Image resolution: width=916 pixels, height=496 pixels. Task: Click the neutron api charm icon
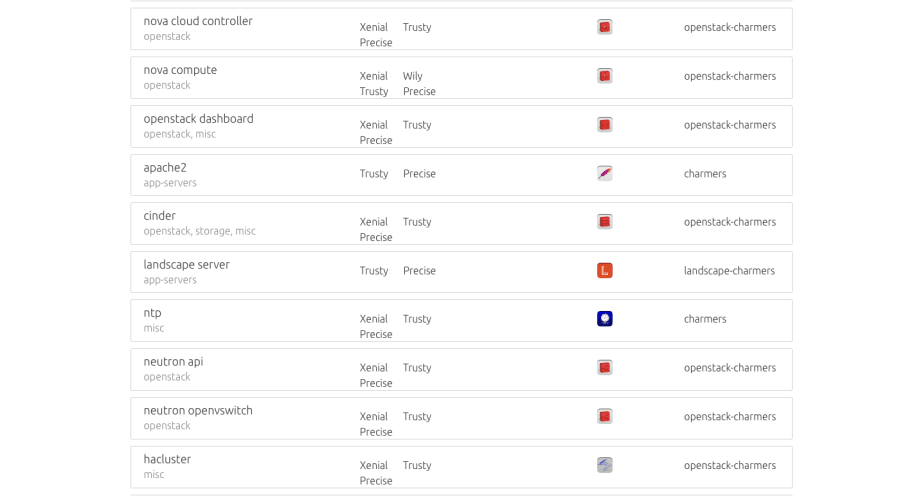605,367
